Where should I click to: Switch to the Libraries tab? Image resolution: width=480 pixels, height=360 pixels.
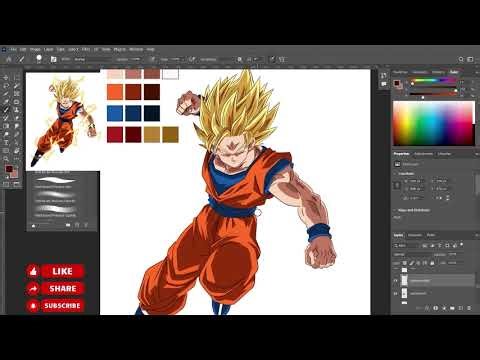tap(444, 154)
